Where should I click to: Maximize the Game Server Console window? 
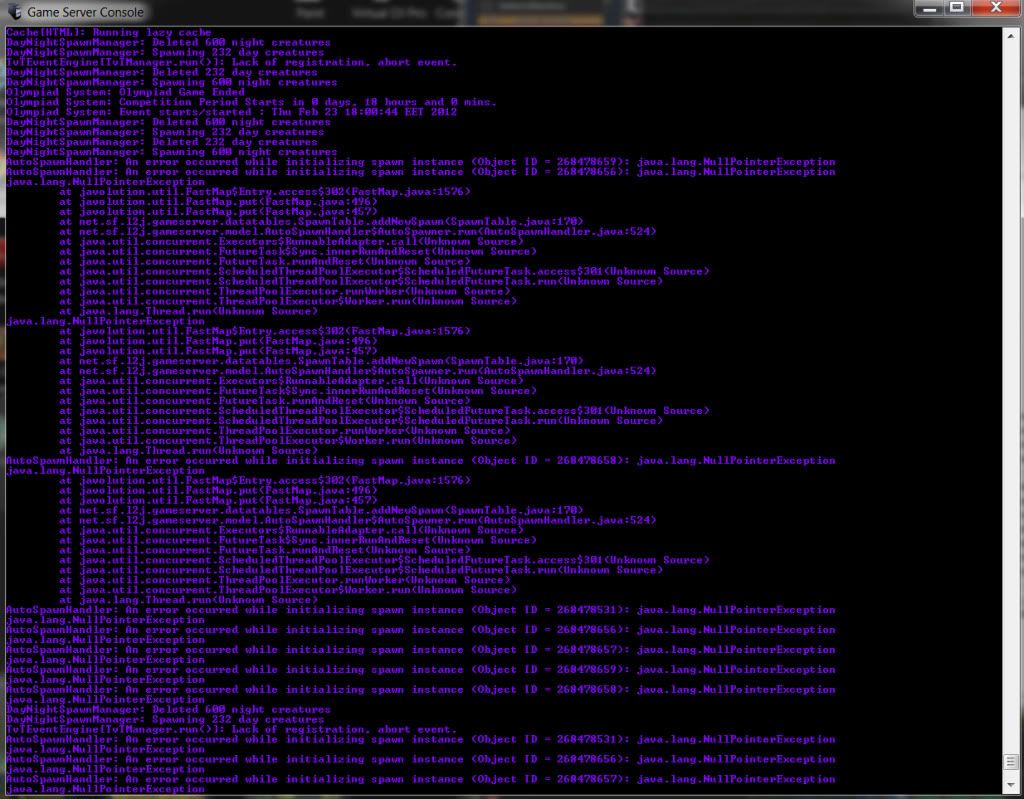pyautogui.click(x=956, y=8)
